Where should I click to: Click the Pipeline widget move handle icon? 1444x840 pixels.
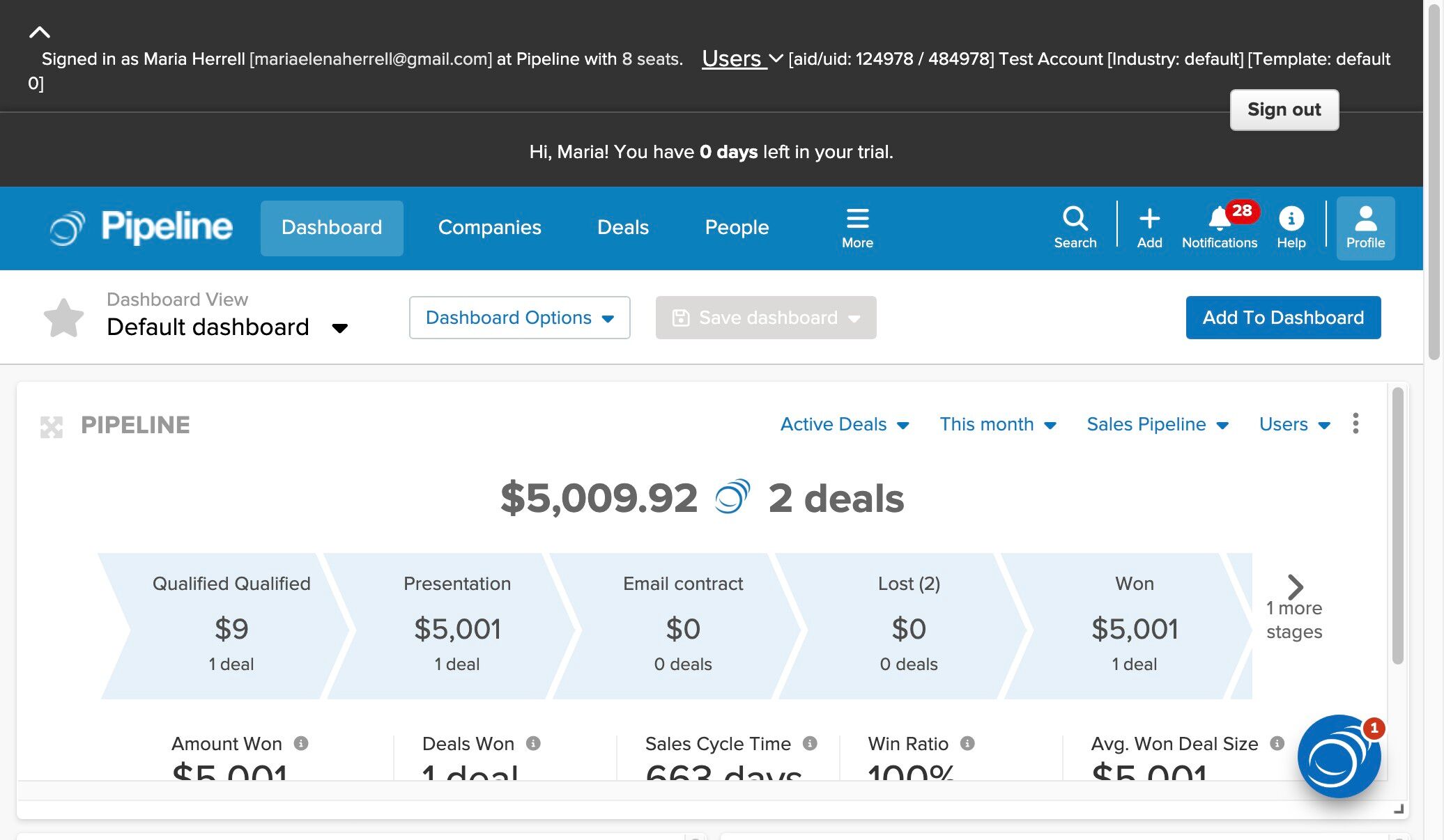tap(52, 426)
